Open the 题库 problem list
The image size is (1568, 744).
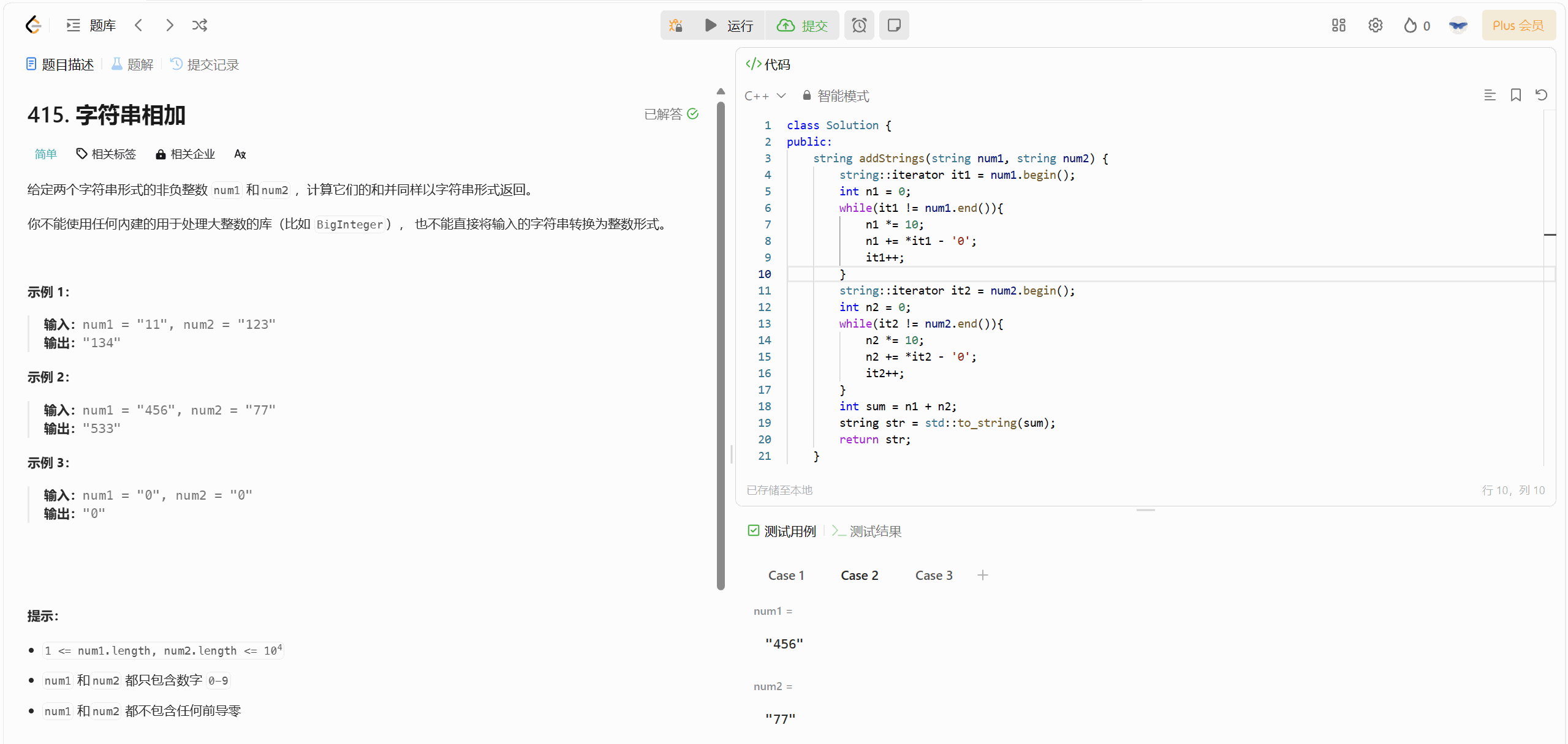pos(91,25)
